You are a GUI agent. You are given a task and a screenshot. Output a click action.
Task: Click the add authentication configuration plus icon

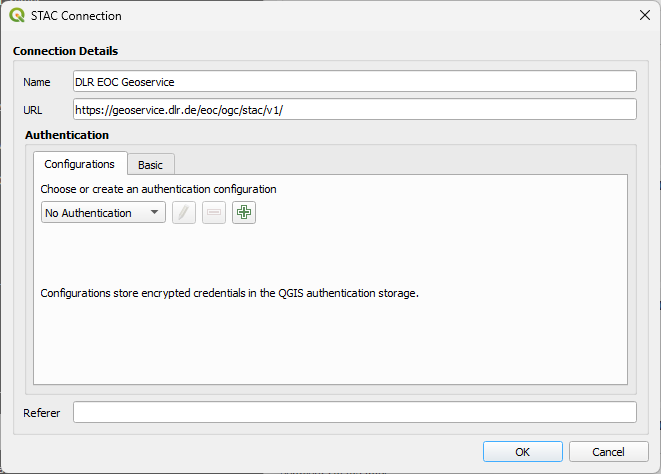click(x=244, y=212)
